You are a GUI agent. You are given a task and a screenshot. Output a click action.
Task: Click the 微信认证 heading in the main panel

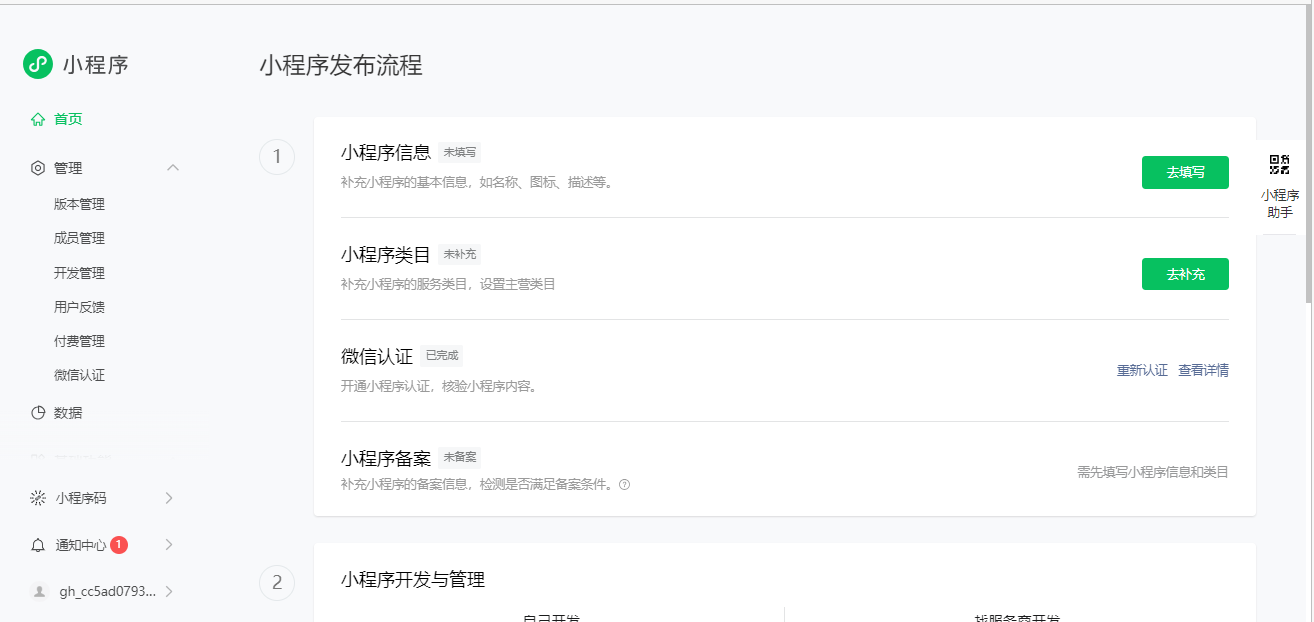pyautogui.click(x=377, y=356)
